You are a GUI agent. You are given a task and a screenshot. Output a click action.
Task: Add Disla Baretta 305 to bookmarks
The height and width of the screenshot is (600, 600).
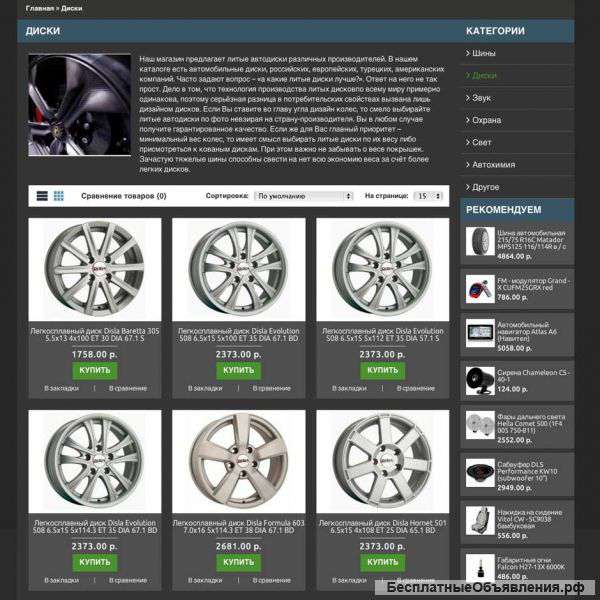click(62, 388)
